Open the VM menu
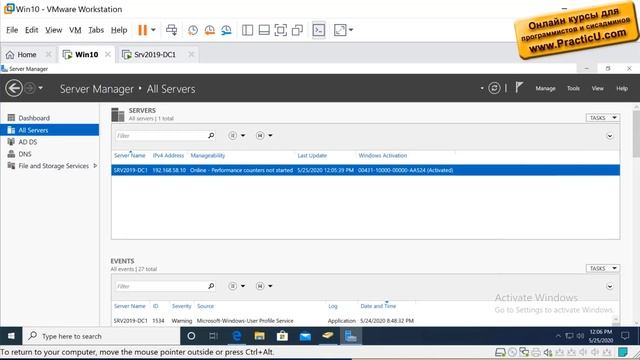The width and height of the screenshot is (640, 360). click(x=75, y=30)
